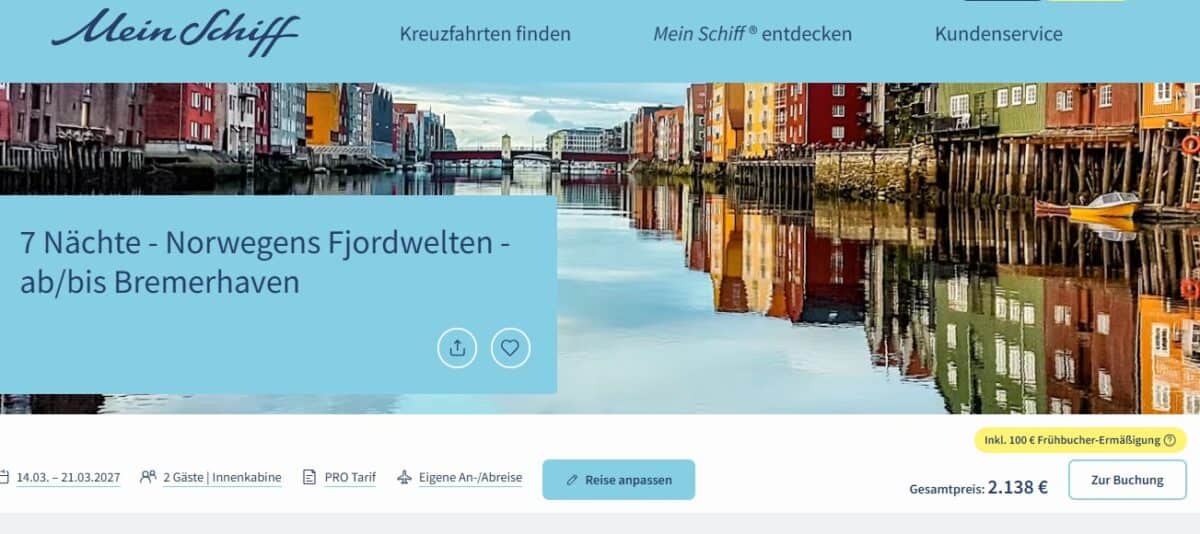
Task: Click the yellow Frühbucher-Ermäßigung badge
Action: point(1080,440)
